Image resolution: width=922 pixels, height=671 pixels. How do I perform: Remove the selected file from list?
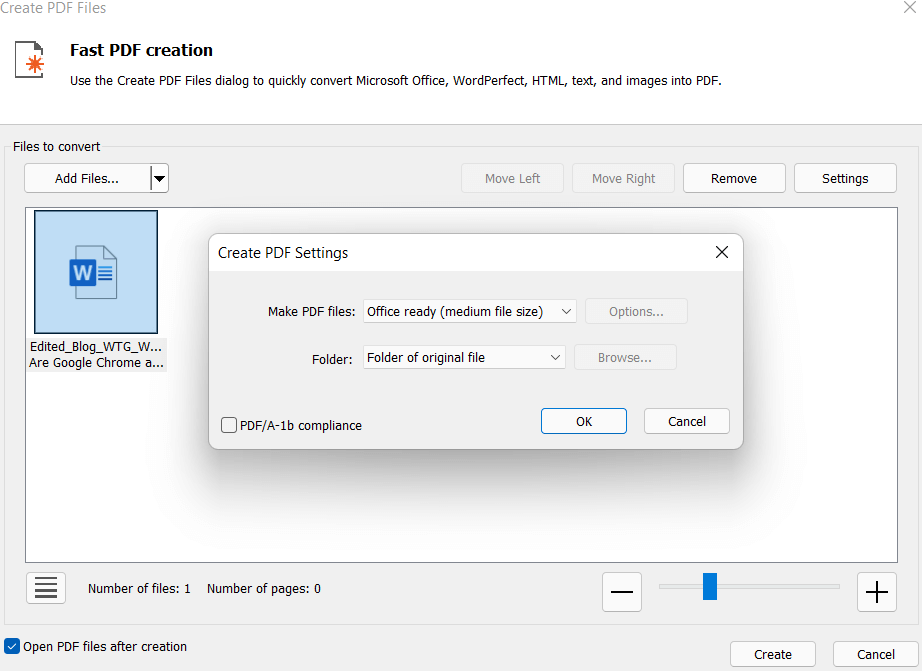pyautogui.click(x=734, y=178)
